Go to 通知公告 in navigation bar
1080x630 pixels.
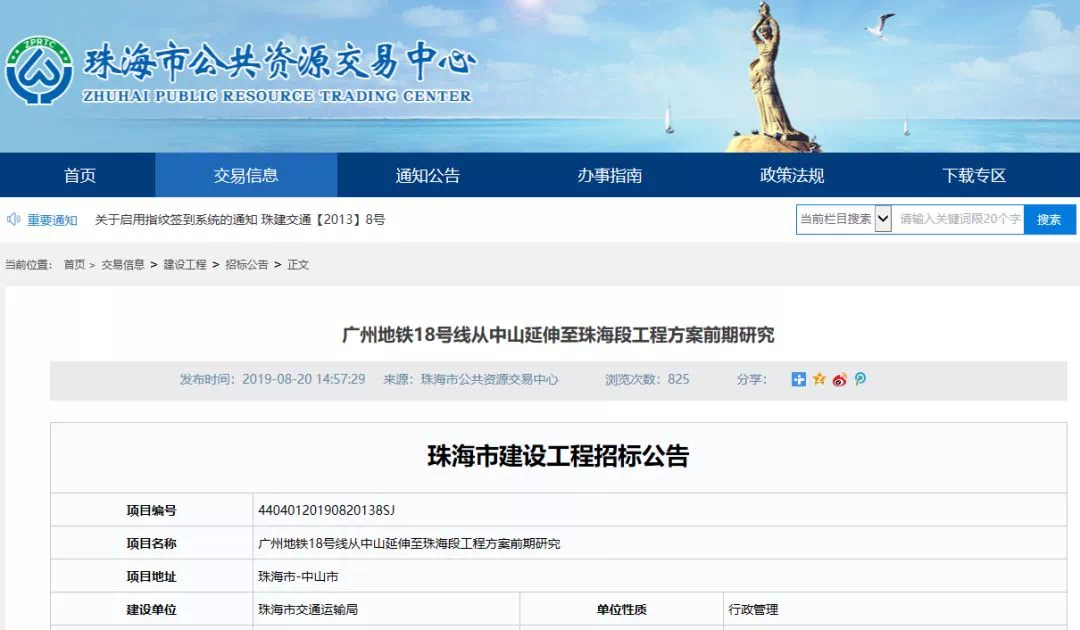coord(428,175)
